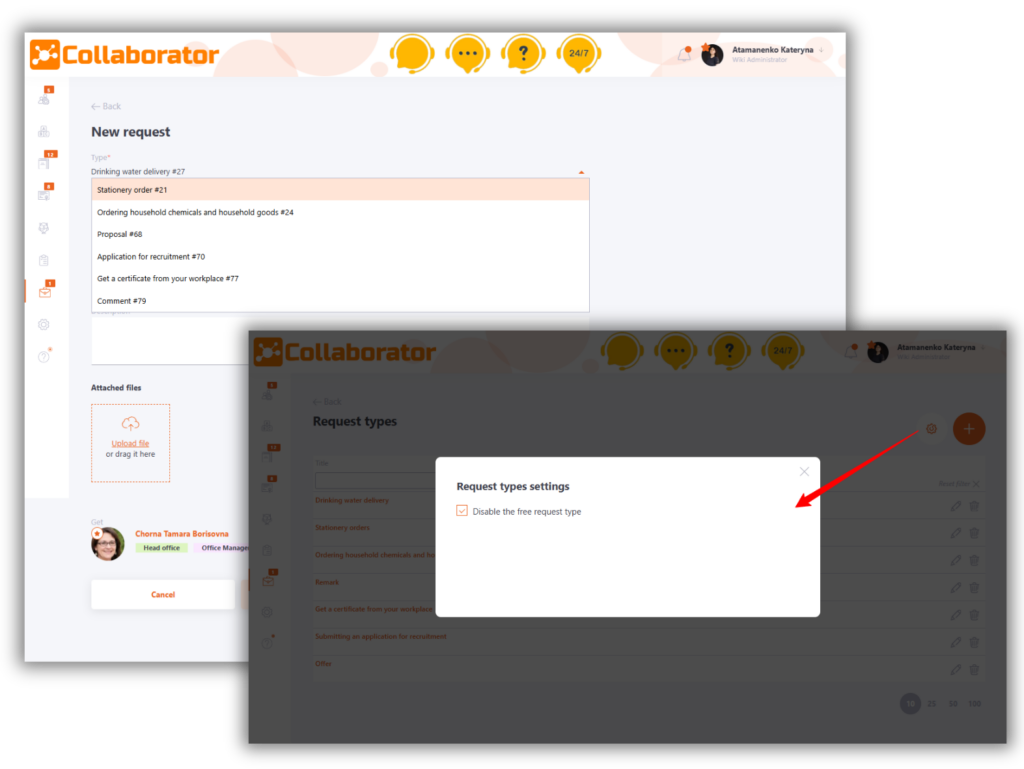Edit the Stationery orders request type
Image resolution: width=1024 pixels, height=769 pixels.
(955, 533)
